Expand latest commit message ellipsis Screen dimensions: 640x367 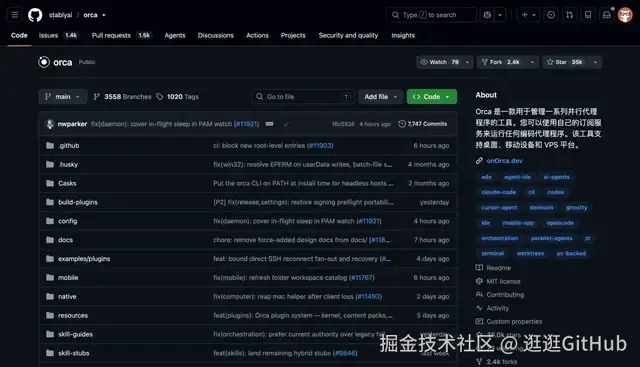269,124
